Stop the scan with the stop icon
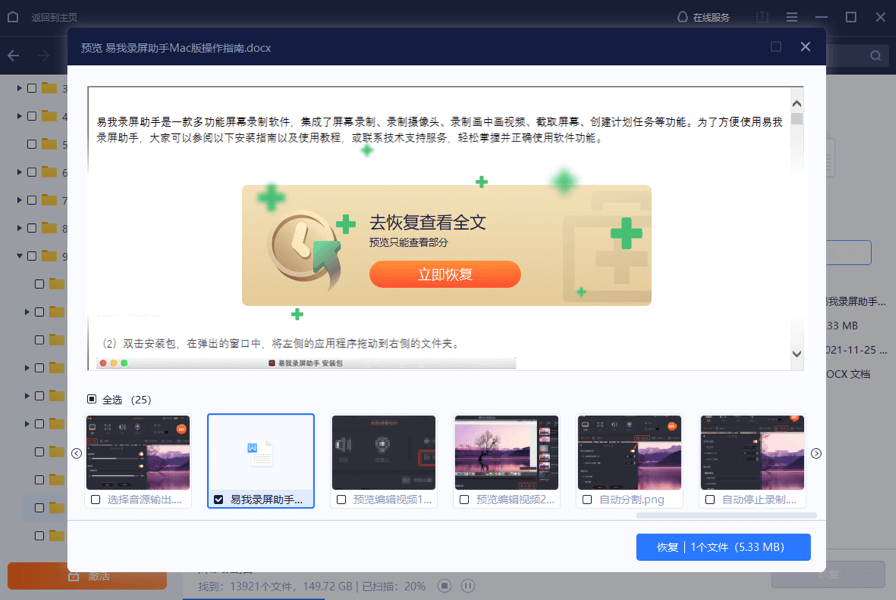 445,586
